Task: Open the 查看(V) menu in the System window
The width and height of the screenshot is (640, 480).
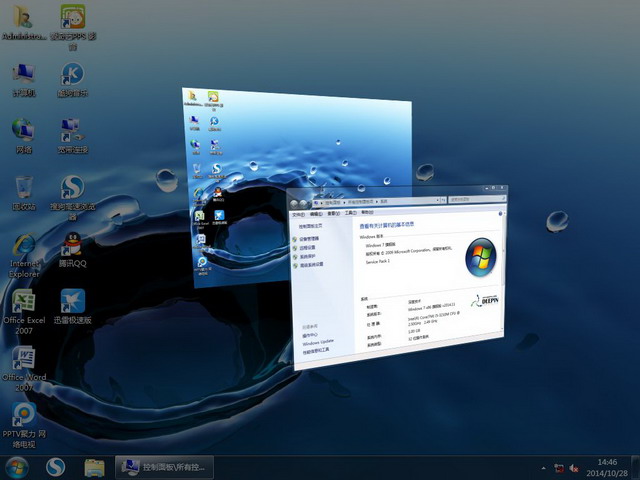Action: pos(333,213)
